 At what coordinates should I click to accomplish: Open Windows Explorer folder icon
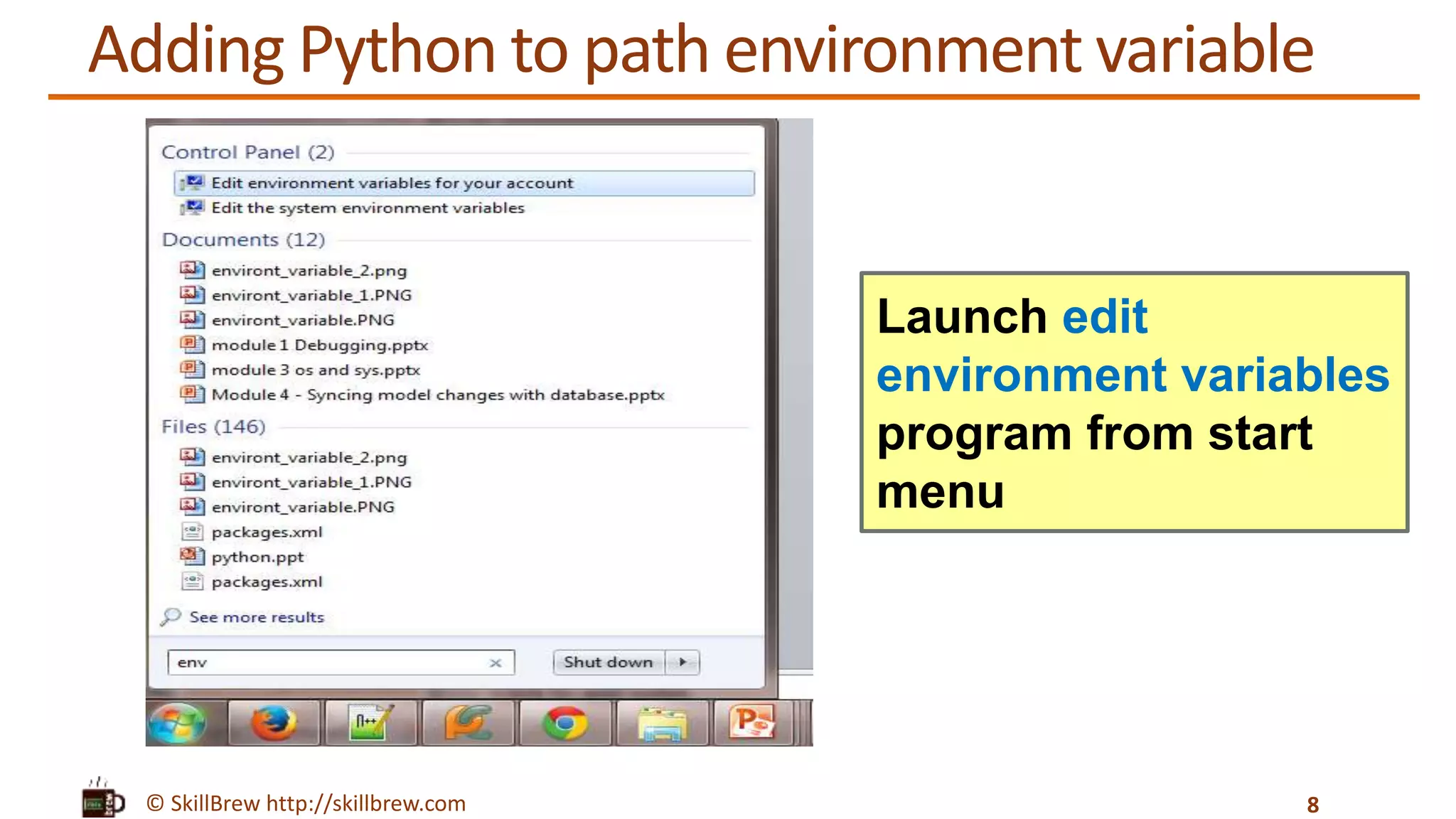pos(663,724)
